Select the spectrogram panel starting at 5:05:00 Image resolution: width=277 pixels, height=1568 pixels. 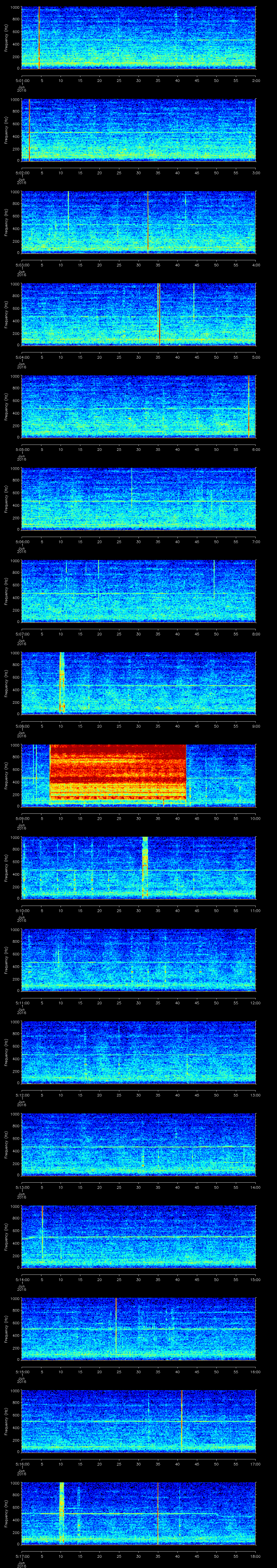tap(139, 407)
